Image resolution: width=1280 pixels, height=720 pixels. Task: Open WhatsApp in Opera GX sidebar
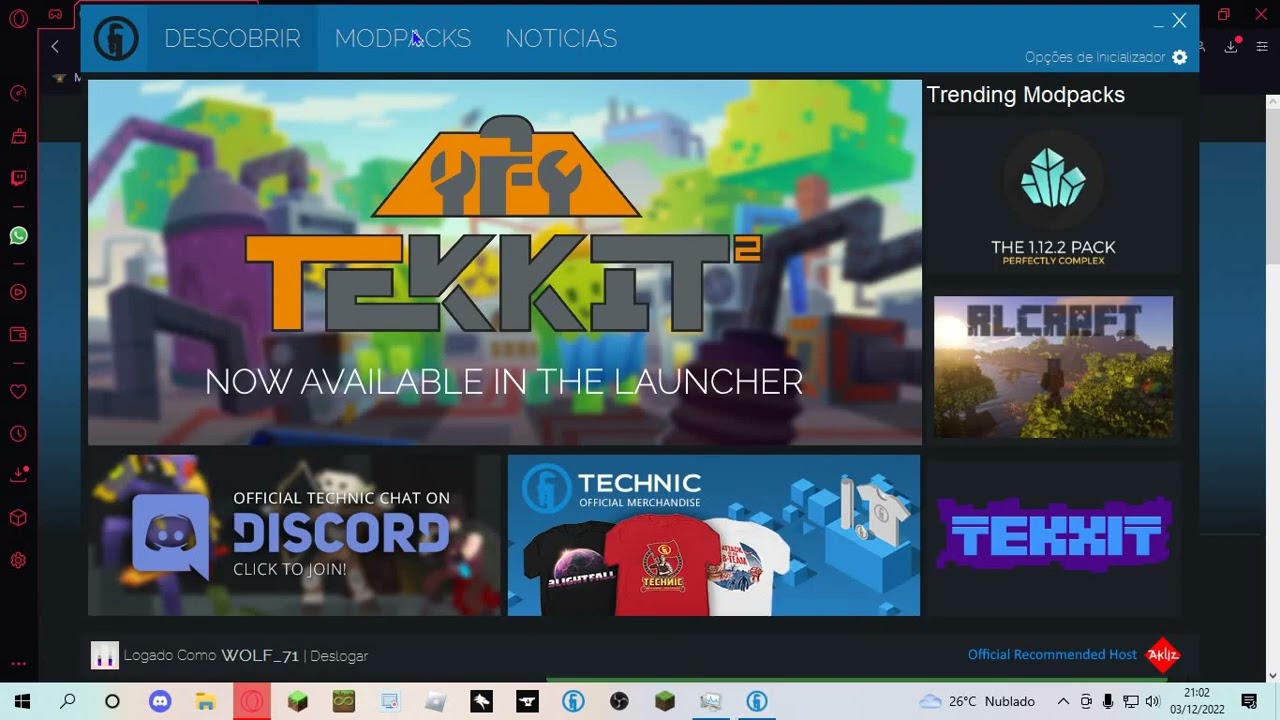tap(18, 235)
